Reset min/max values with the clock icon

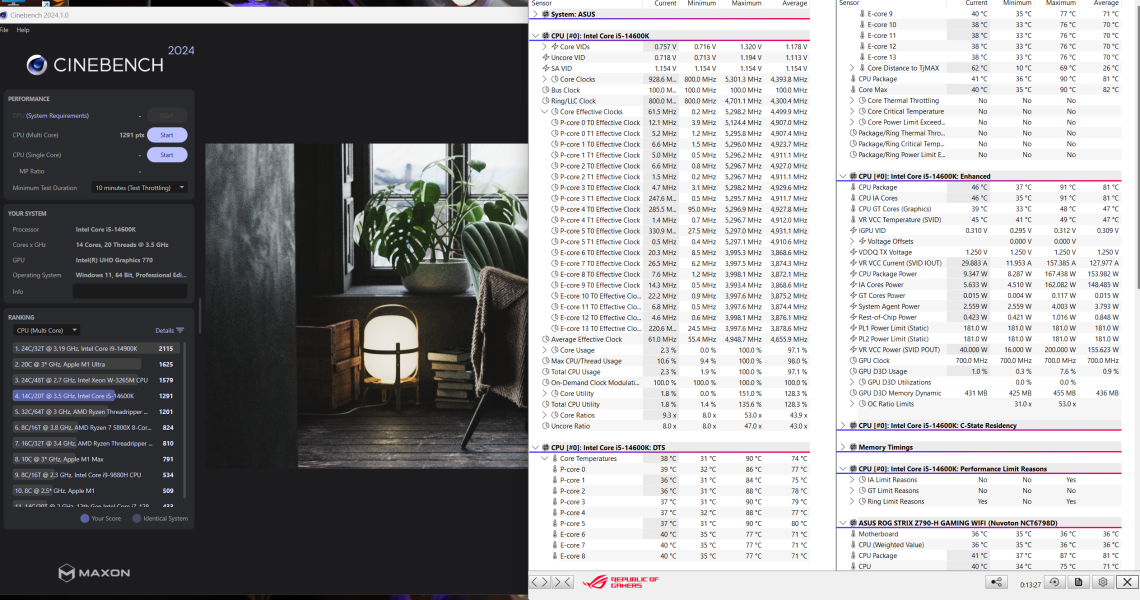pos(1054,582)
